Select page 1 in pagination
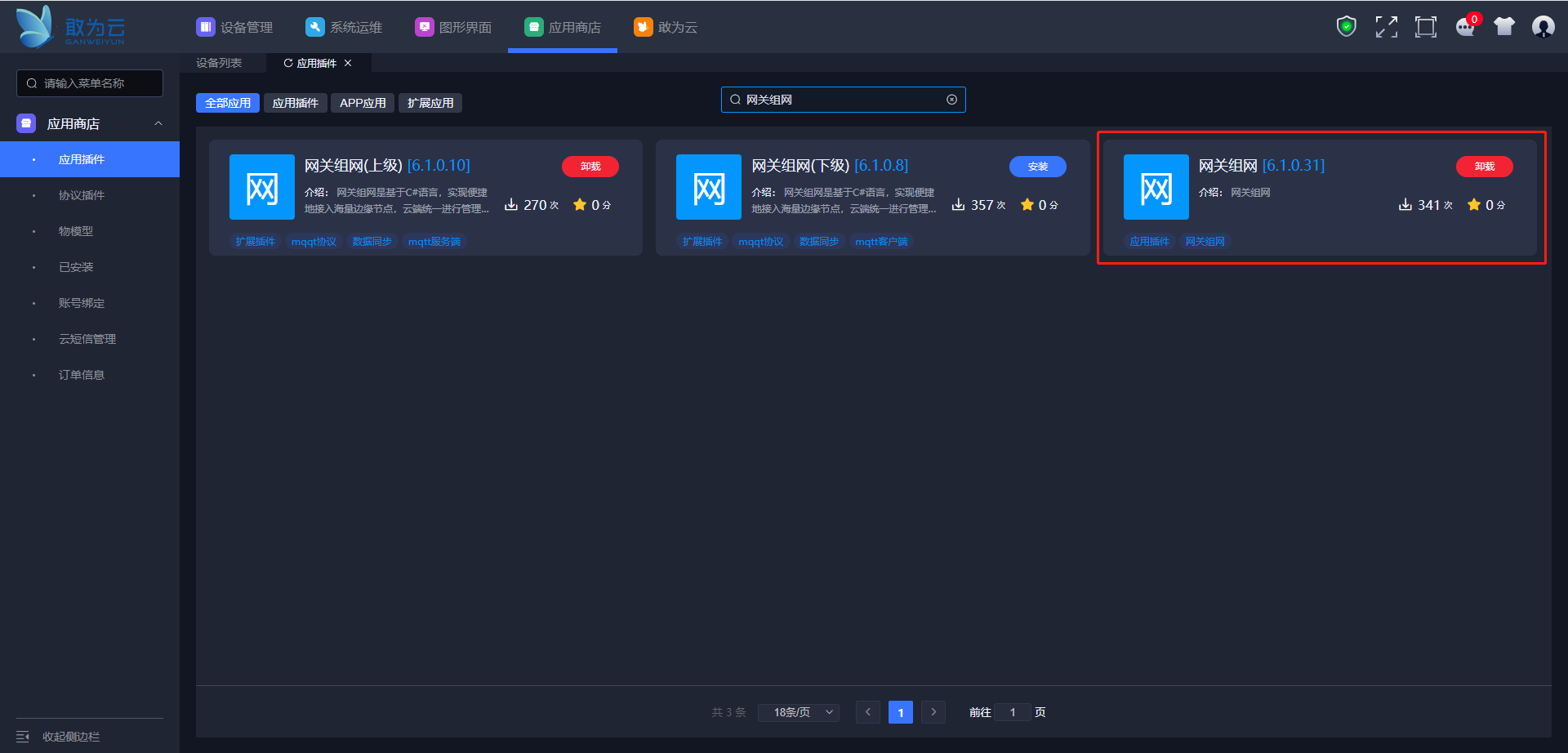 pyautogui.click(x=901, y=712)
